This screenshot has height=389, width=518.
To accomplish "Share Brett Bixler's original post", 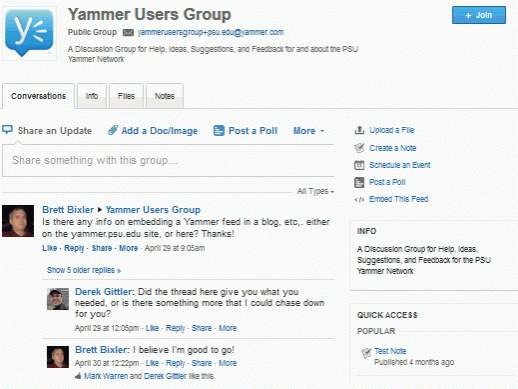I will coord(102,248).
